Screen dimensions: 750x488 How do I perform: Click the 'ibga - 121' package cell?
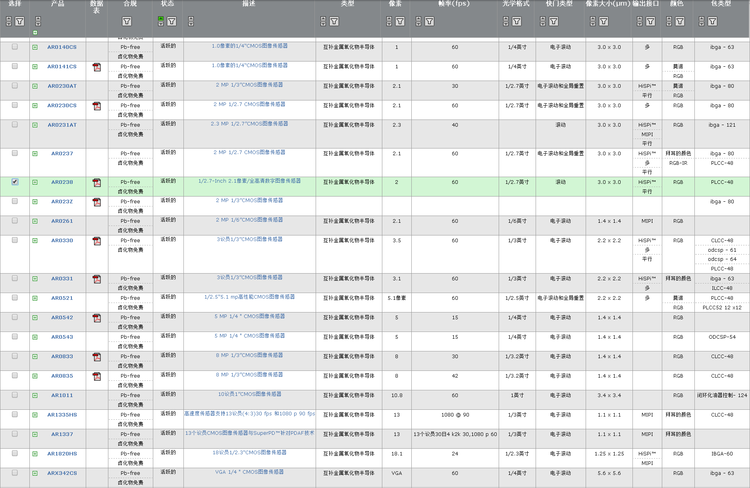pyautogui.click(x=722, y=125)
